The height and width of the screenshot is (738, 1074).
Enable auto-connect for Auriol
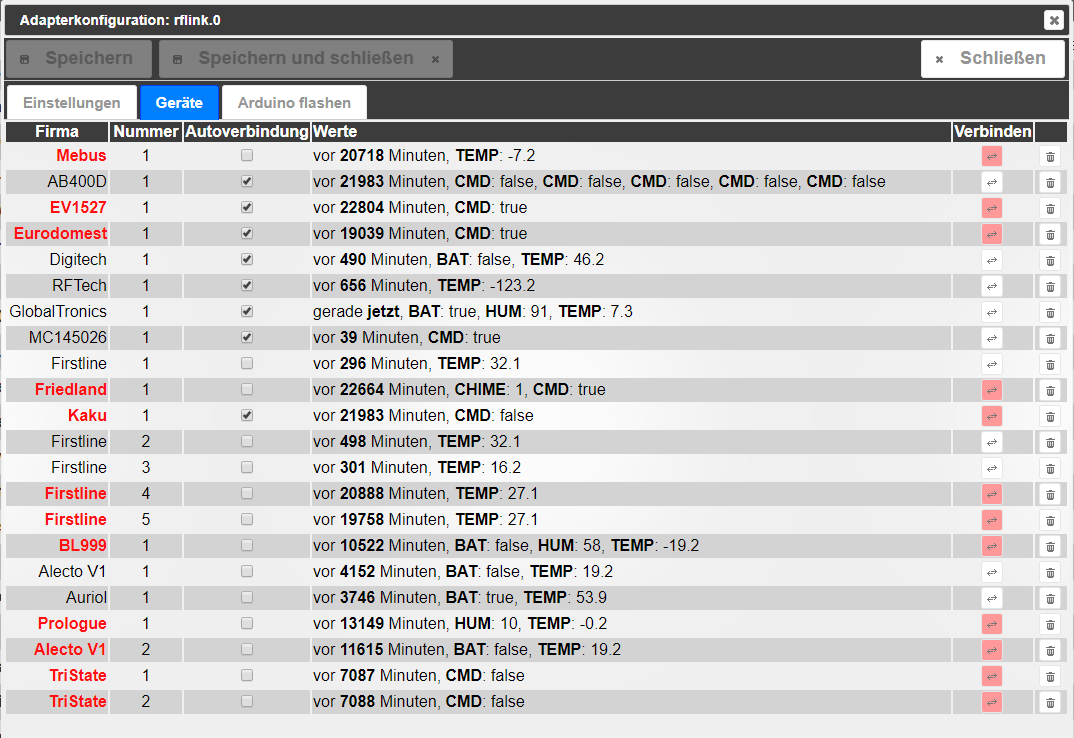247,598
